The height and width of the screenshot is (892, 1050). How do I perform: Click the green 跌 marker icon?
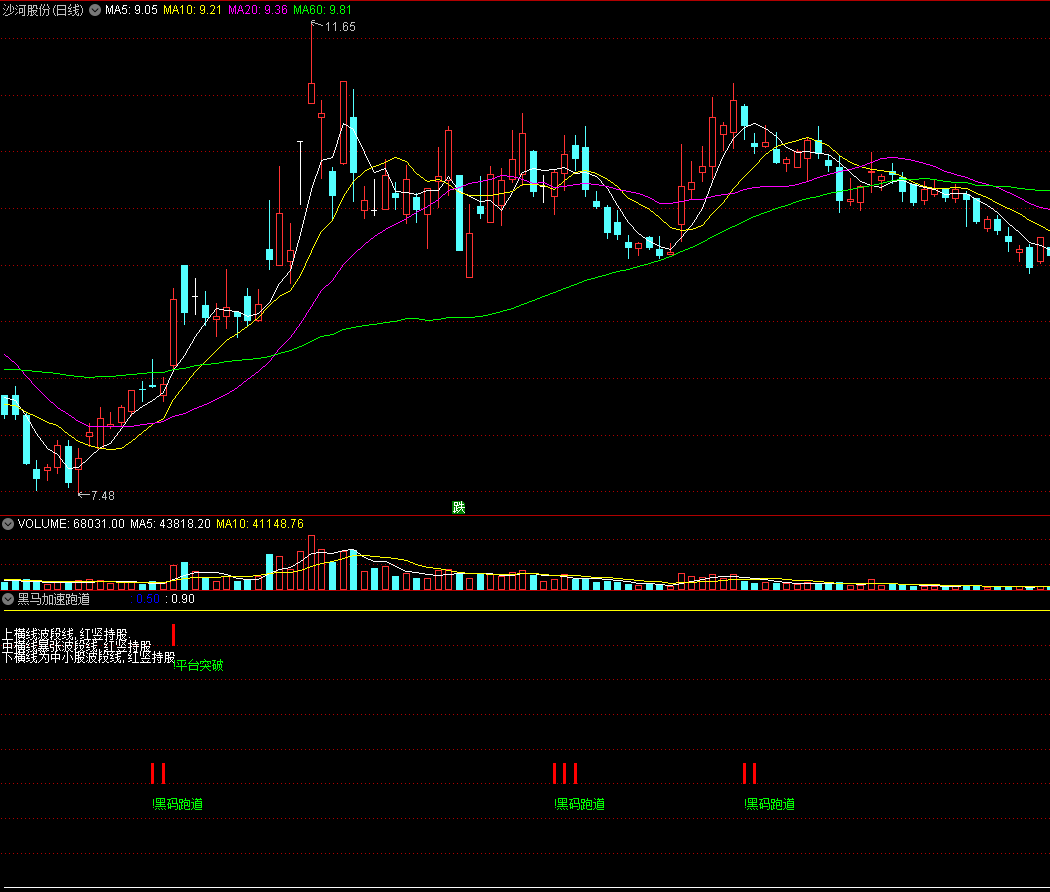click(x=459, y=507)
